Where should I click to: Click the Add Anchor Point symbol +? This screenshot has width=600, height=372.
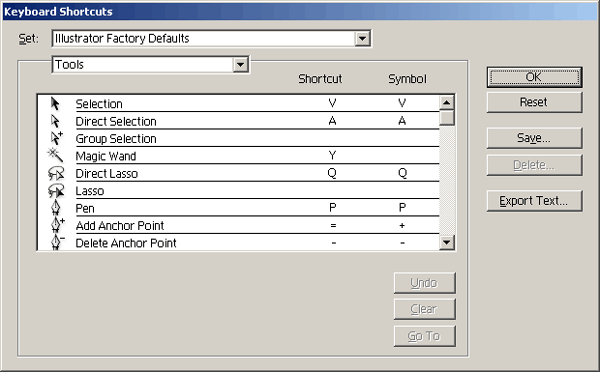(402, 225)
